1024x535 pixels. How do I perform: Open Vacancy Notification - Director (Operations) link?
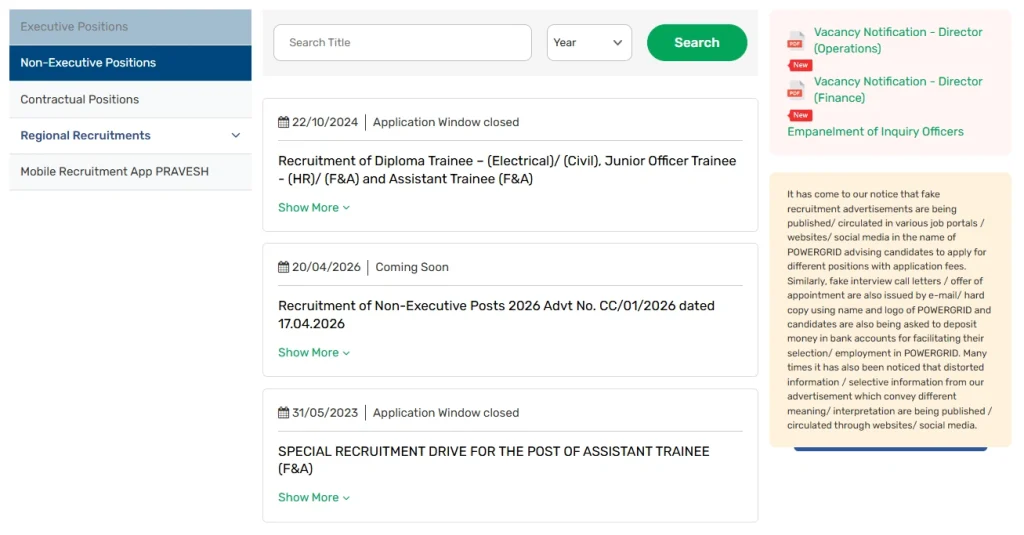coord(897,40)
